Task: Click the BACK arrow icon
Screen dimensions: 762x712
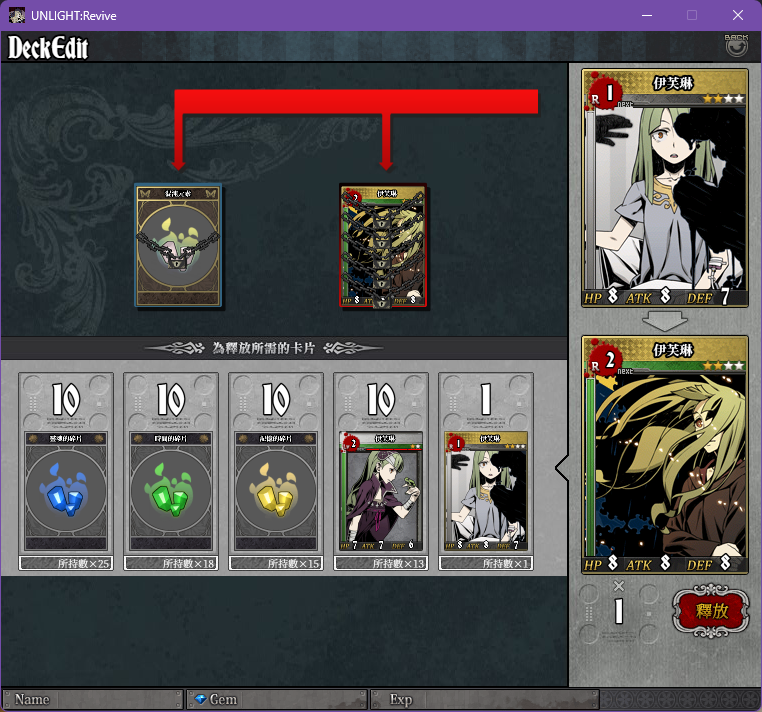Action: click(736, 45)
